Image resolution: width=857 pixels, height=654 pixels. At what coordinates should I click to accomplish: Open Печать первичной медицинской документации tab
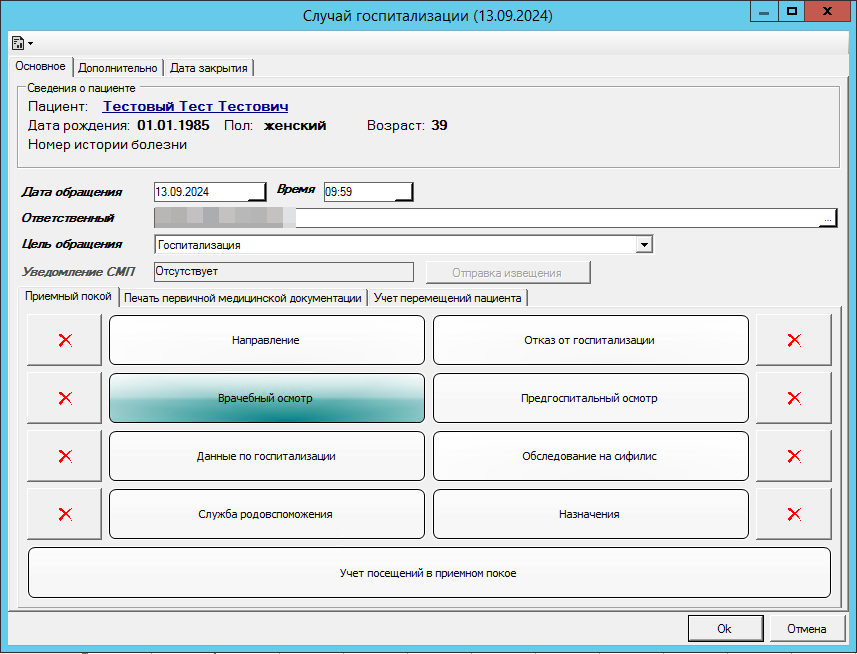243,298
